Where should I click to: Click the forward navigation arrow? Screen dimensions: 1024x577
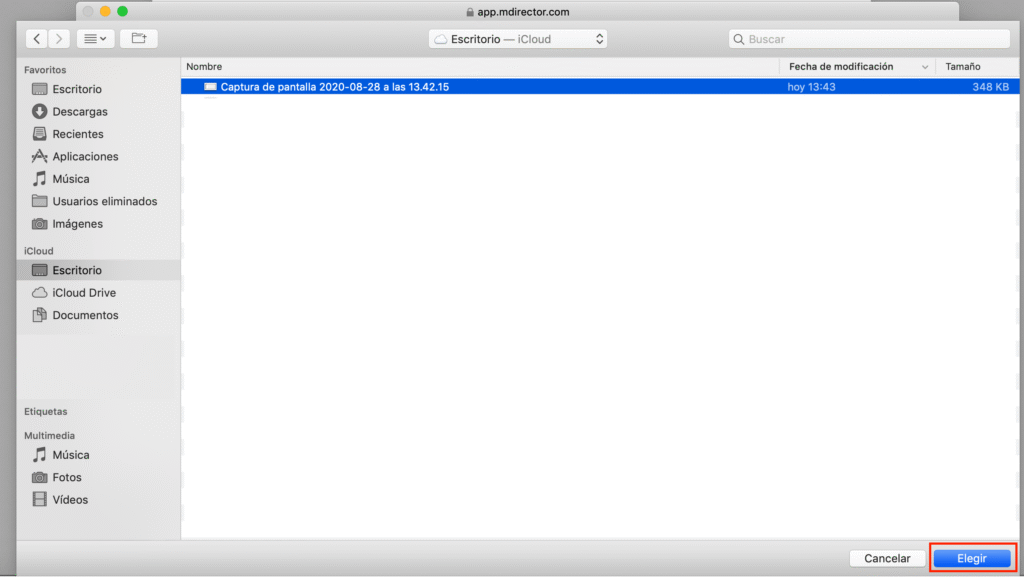[60, 39]
